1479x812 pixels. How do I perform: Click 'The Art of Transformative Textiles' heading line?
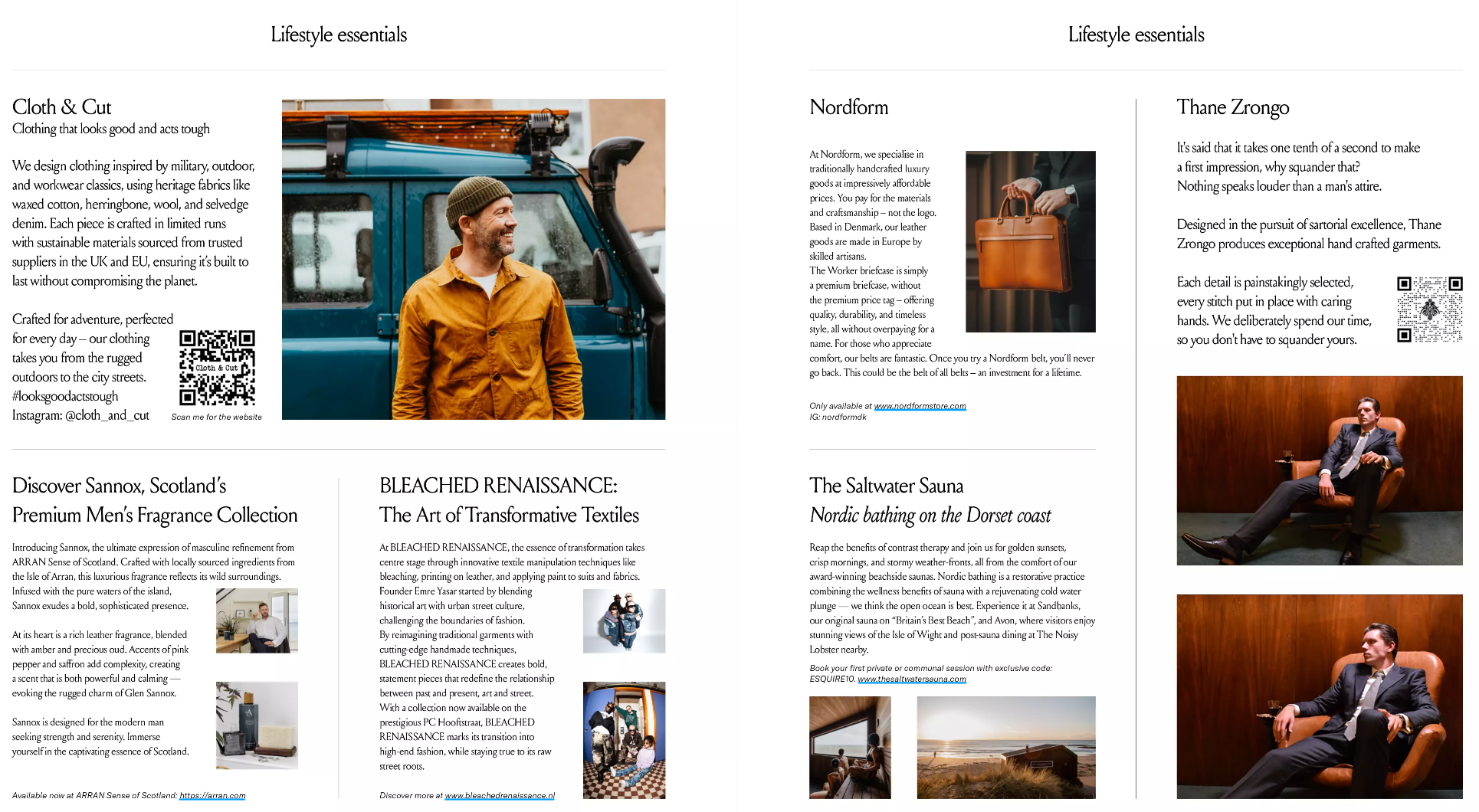click(509, 515)
